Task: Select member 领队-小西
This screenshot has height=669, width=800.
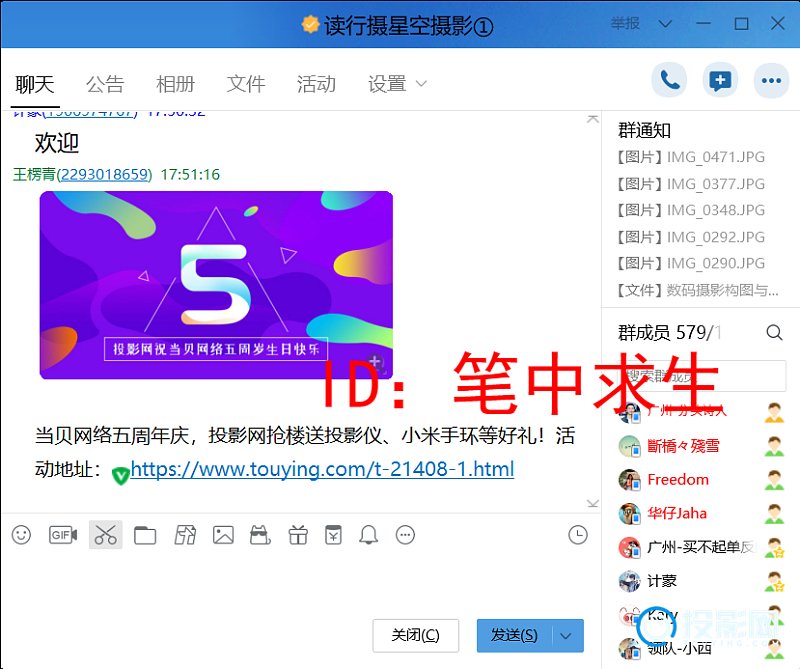Action: 702,649
